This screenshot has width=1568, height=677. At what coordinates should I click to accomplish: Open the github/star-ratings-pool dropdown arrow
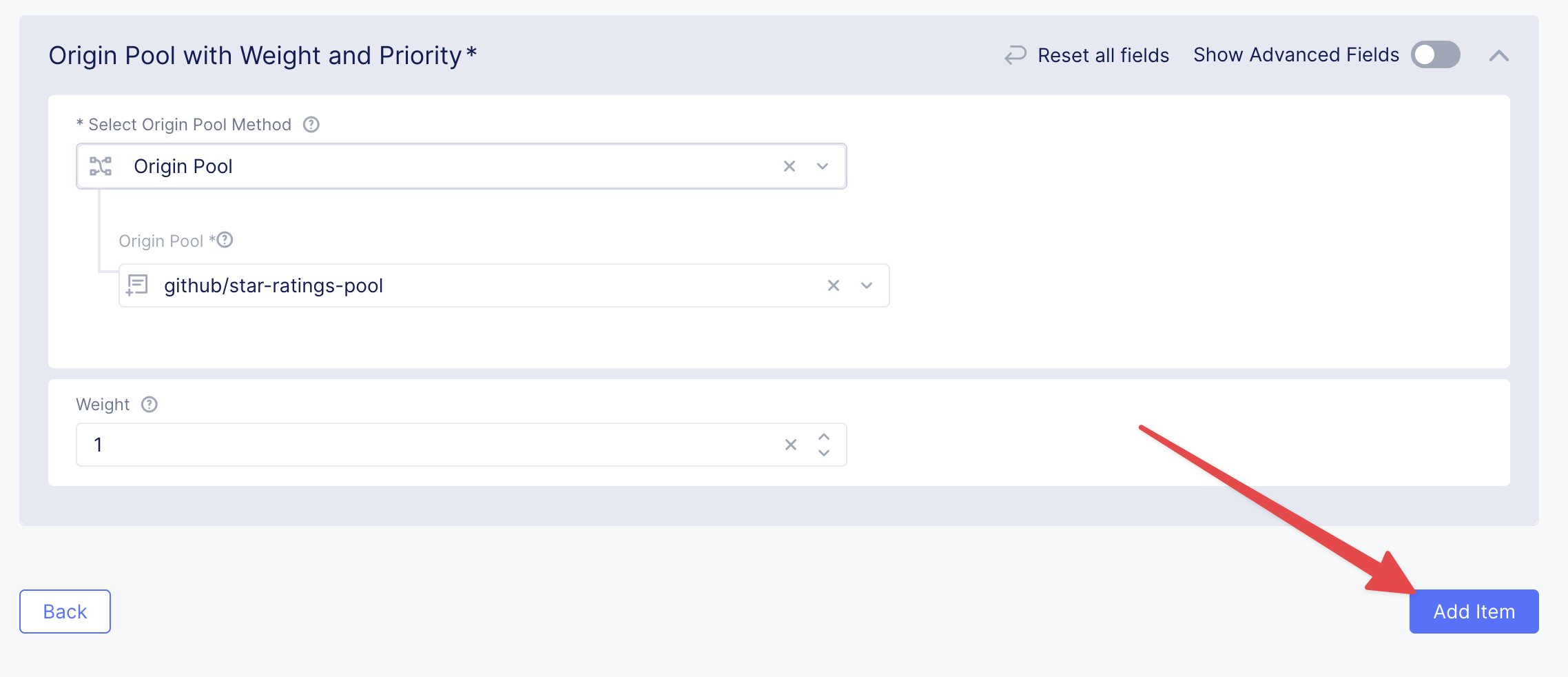[867, 285]
